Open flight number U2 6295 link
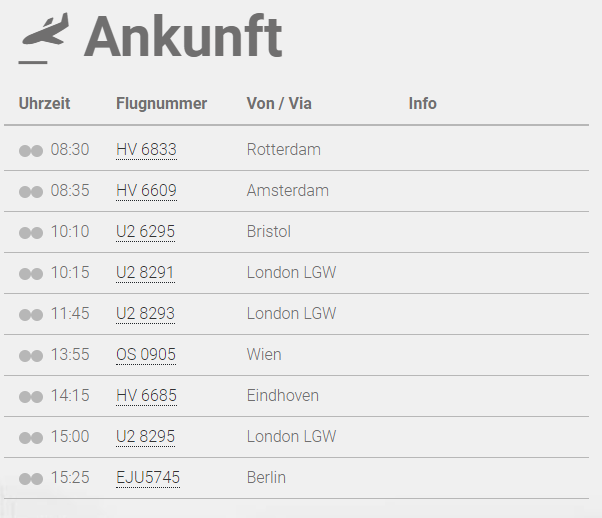Screen dimensions: 602x518 (146, 232)
